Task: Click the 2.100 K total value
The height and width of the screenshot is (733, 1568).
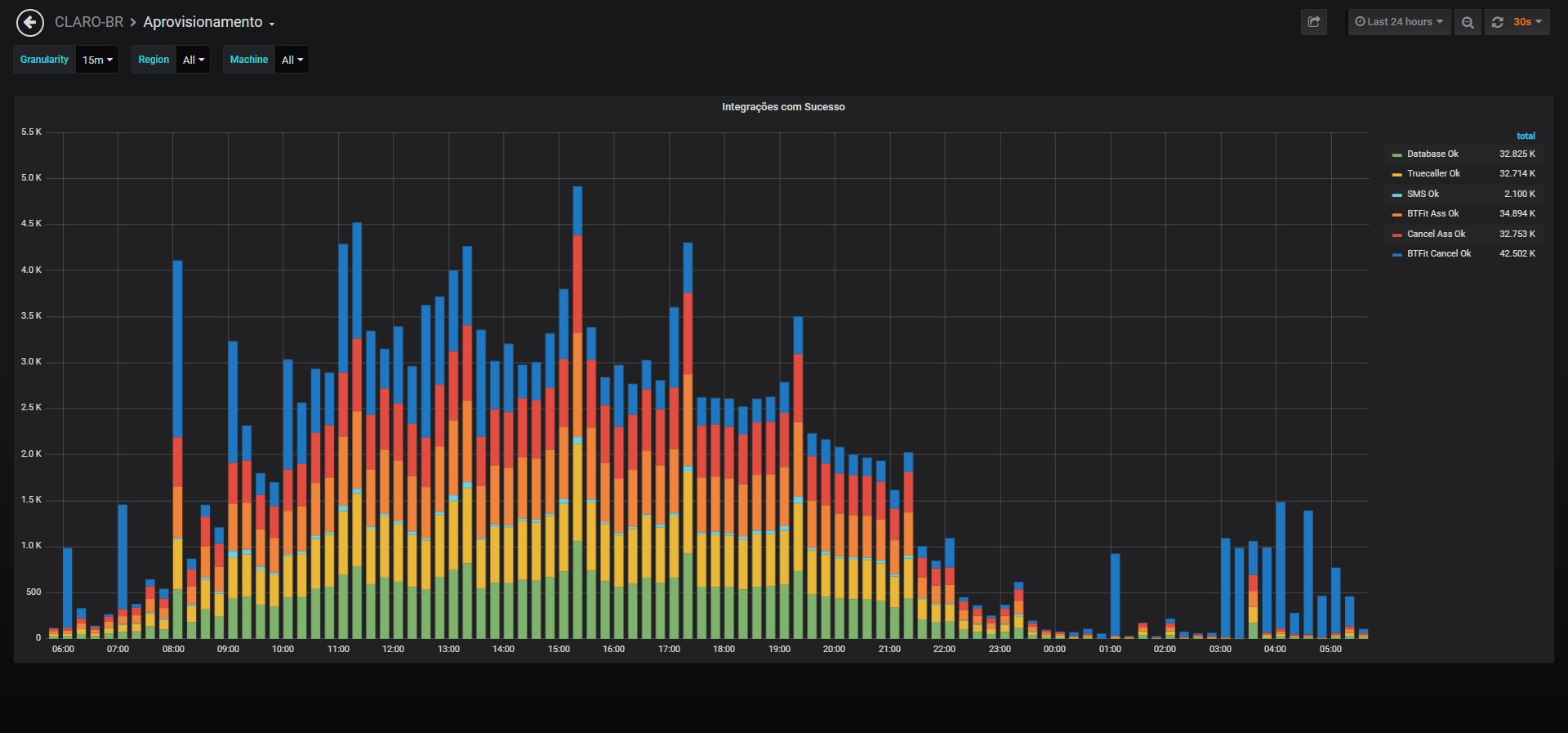Action: pos(1520,194)
